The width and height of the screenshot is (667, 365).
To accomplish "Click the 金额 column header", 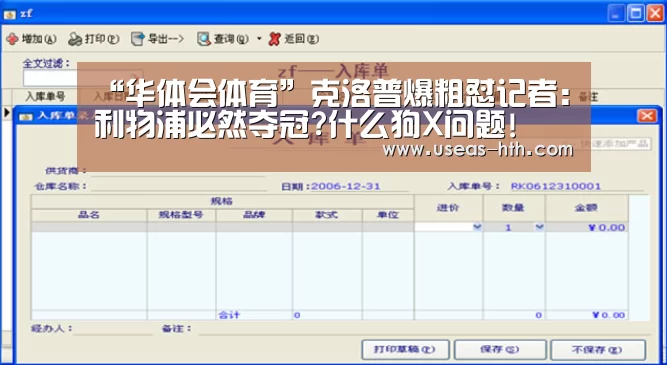I will point(586,208).
